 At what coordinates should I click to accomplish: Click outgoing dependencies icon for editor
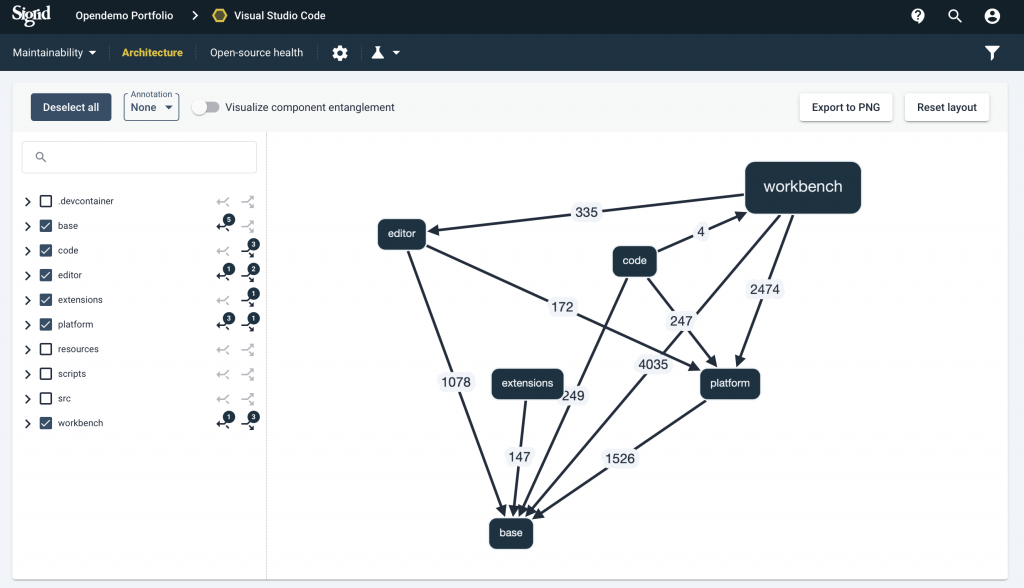point(249,273)
